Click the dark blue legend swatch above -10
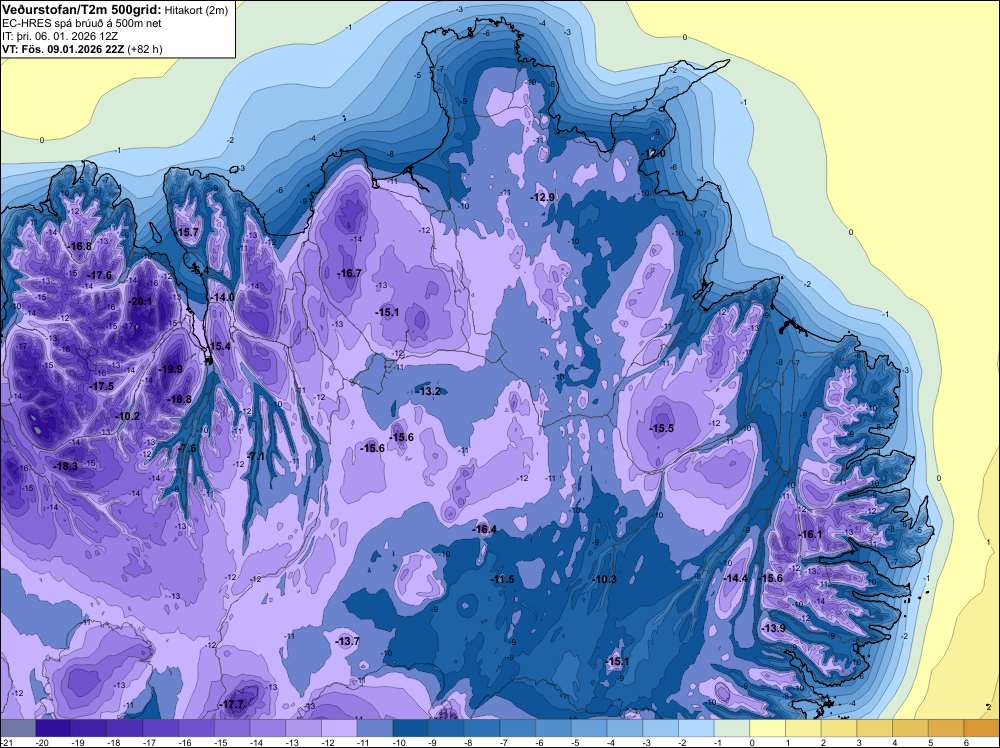 (x=411, y=728)
